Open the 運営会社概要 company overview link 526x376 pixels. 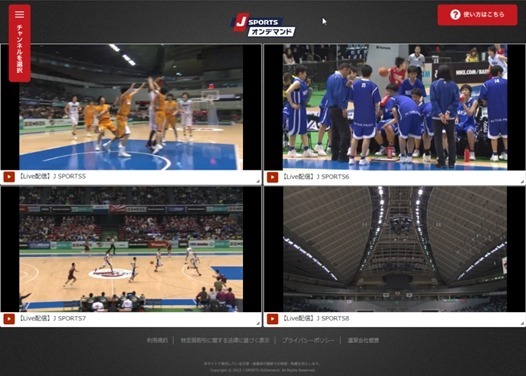[x=363, y=340]
